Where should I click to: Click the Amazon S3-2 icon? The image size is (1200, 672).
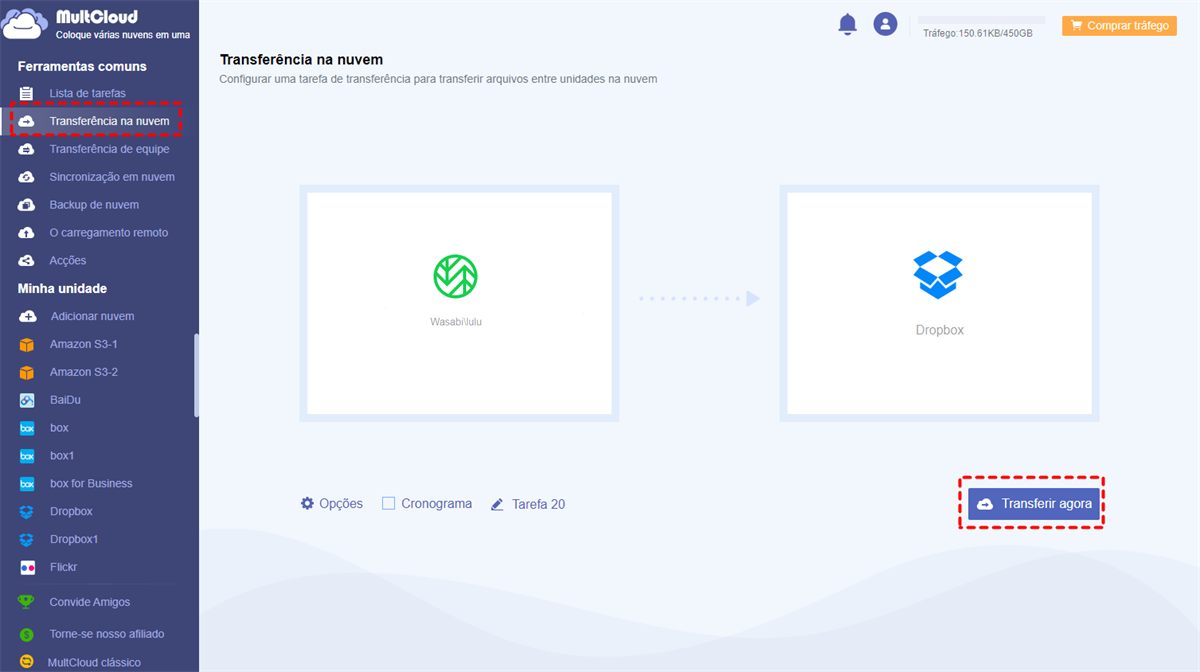tap(27, 372)
